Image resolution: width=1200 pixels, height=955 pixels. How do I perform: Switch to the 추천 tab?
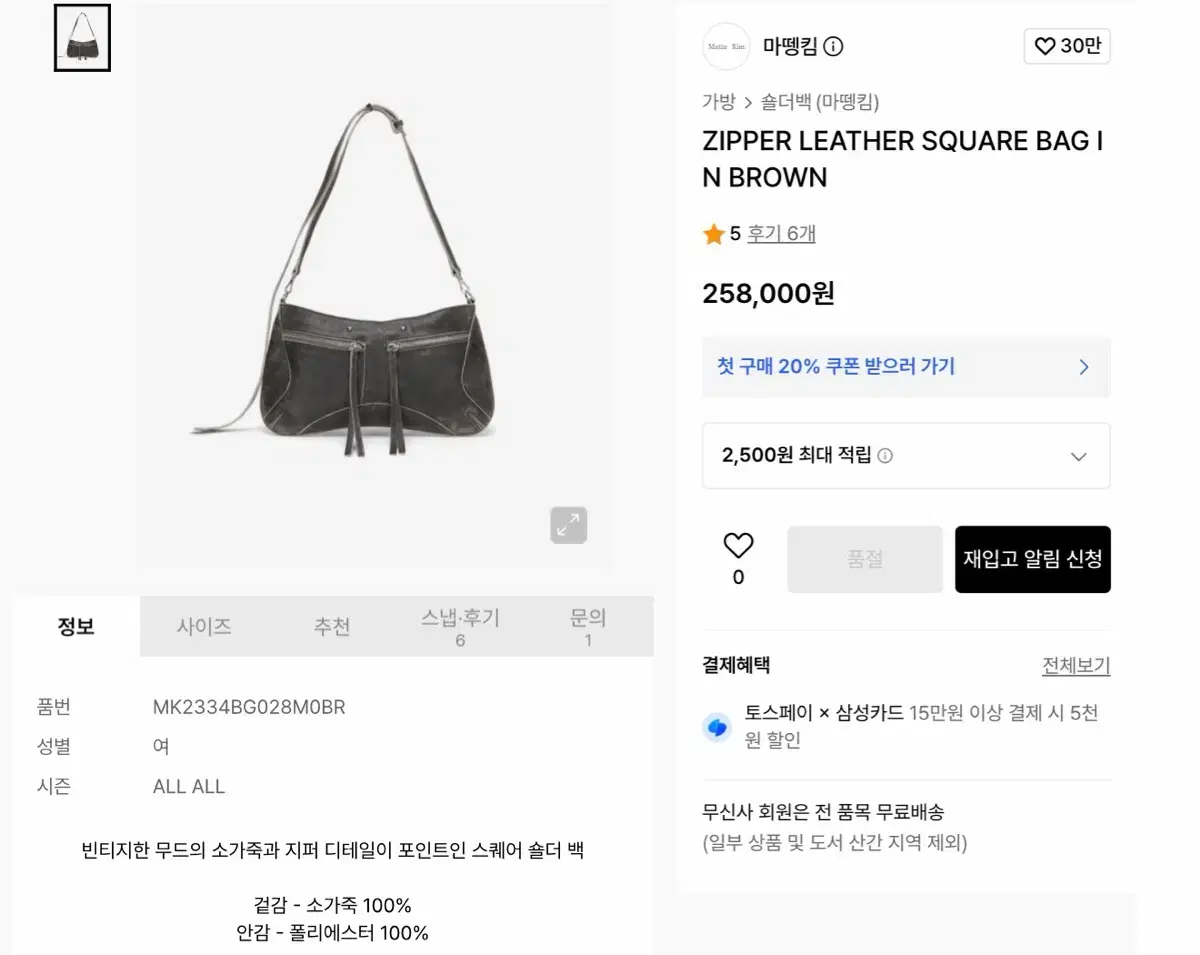pyautogui.click(x=332, y=627)
